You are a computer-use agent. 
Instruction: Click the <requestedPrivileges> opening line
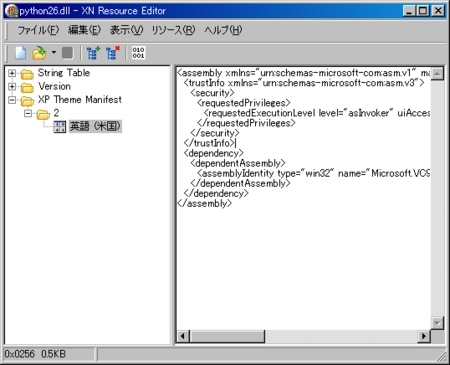tap(244, 103)
